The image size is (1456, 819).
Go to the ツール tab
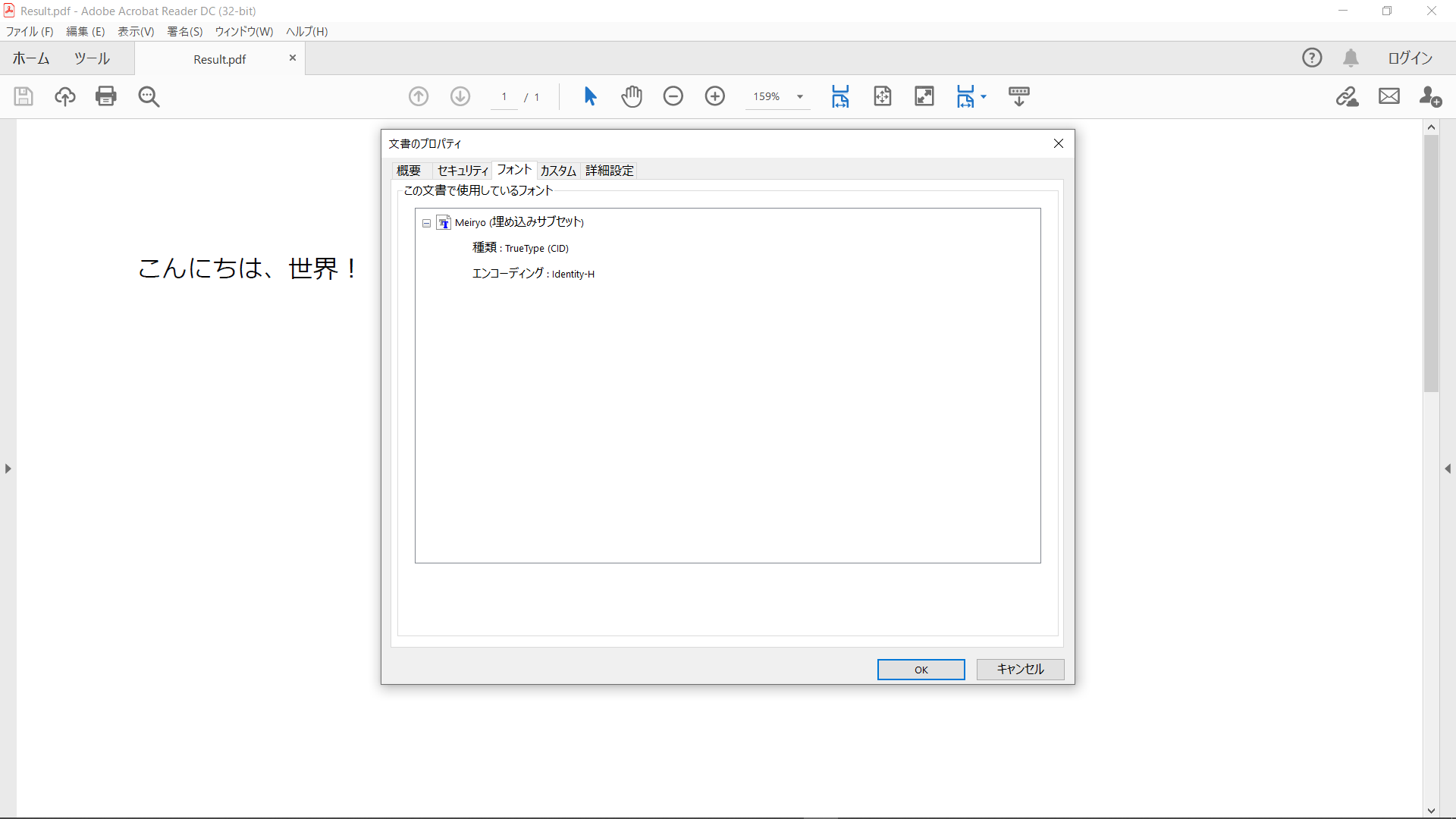click(92, 58)
